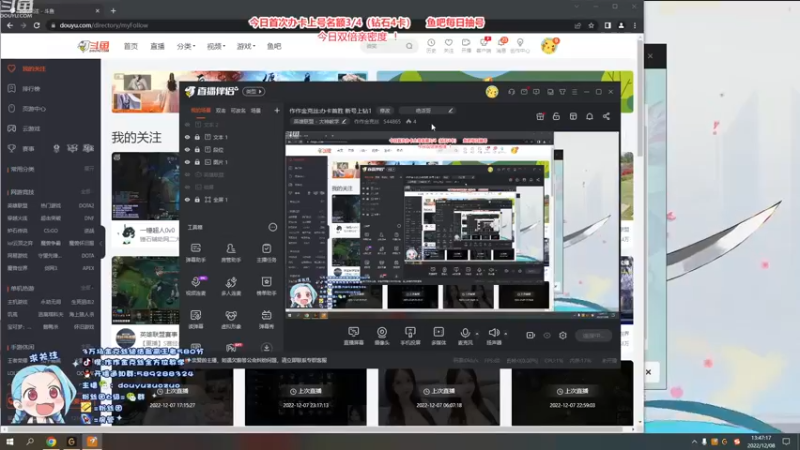Open customer service headset icon
800x450 pixels.
pyautogui.click(x=511, y=92)
